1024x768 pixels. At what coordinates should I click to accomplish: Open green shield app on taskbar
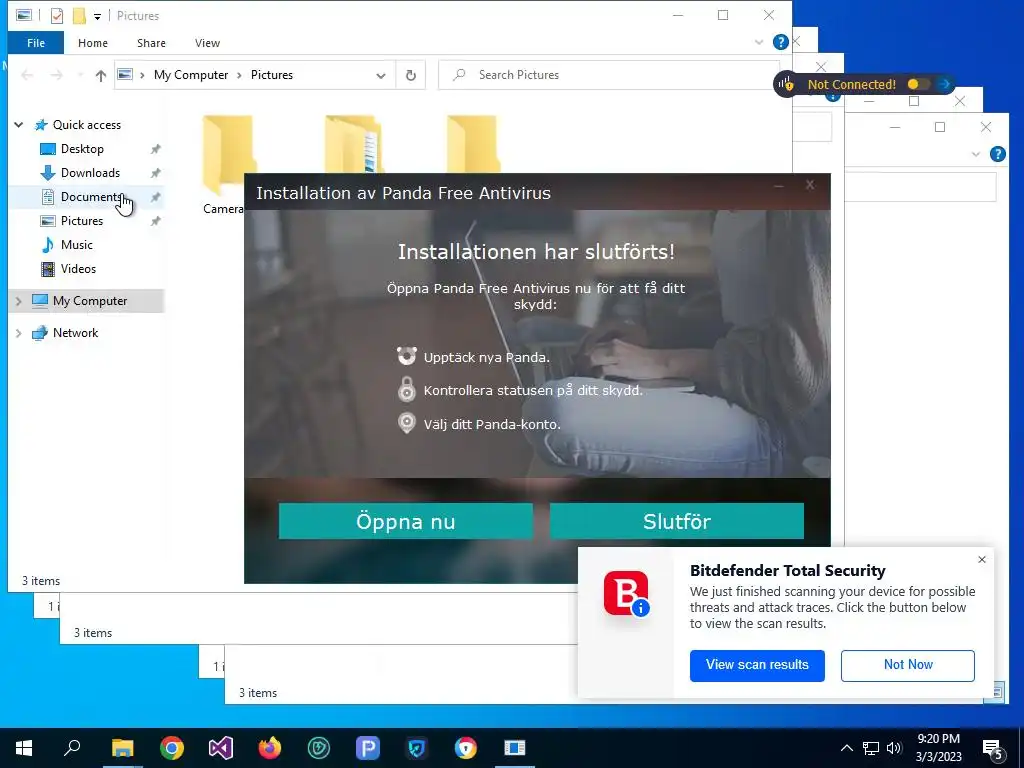point(319,748)
